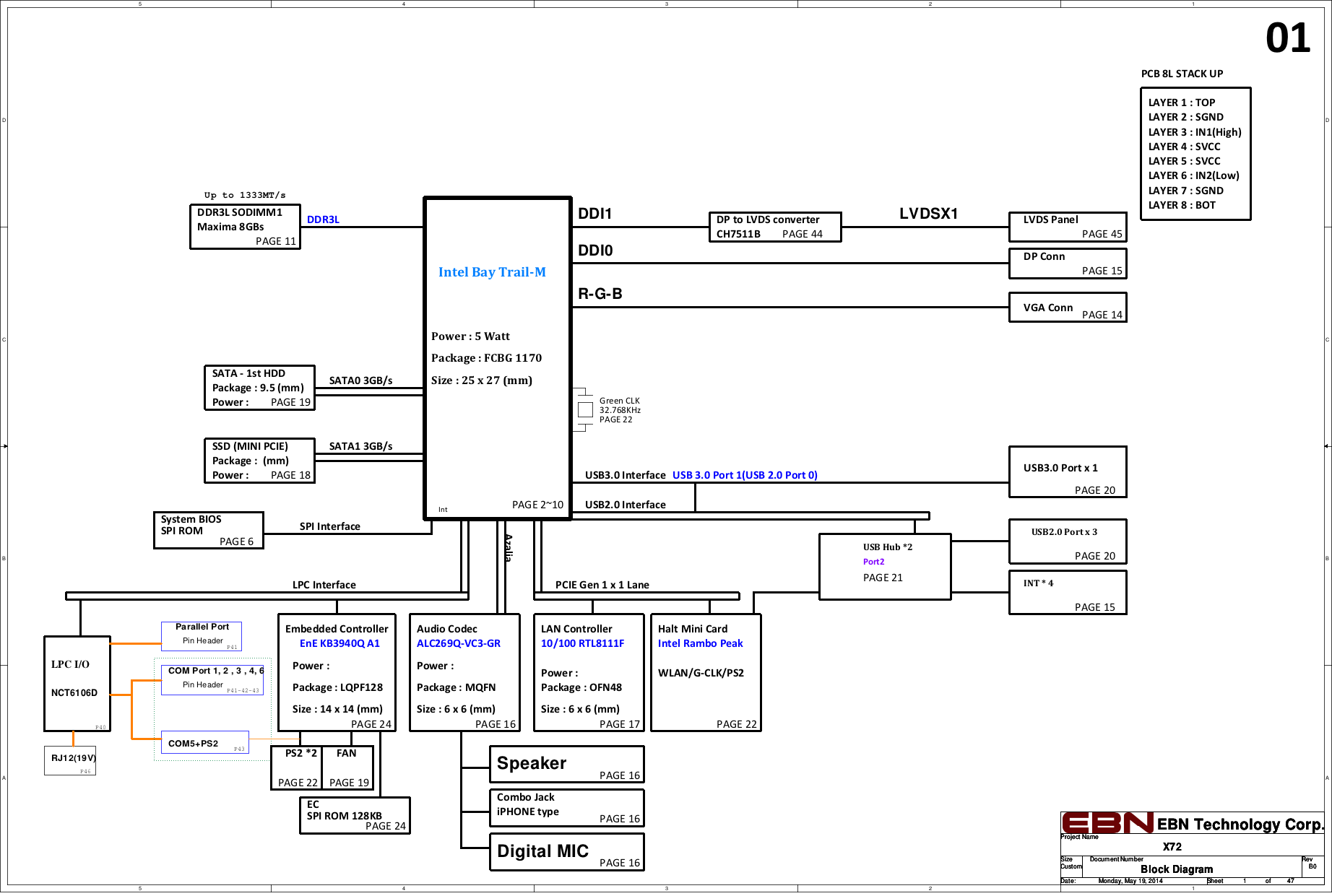Select the EC SPI ROM 128KB block
The image size is (1332, 896).
[x=355, y=815]
